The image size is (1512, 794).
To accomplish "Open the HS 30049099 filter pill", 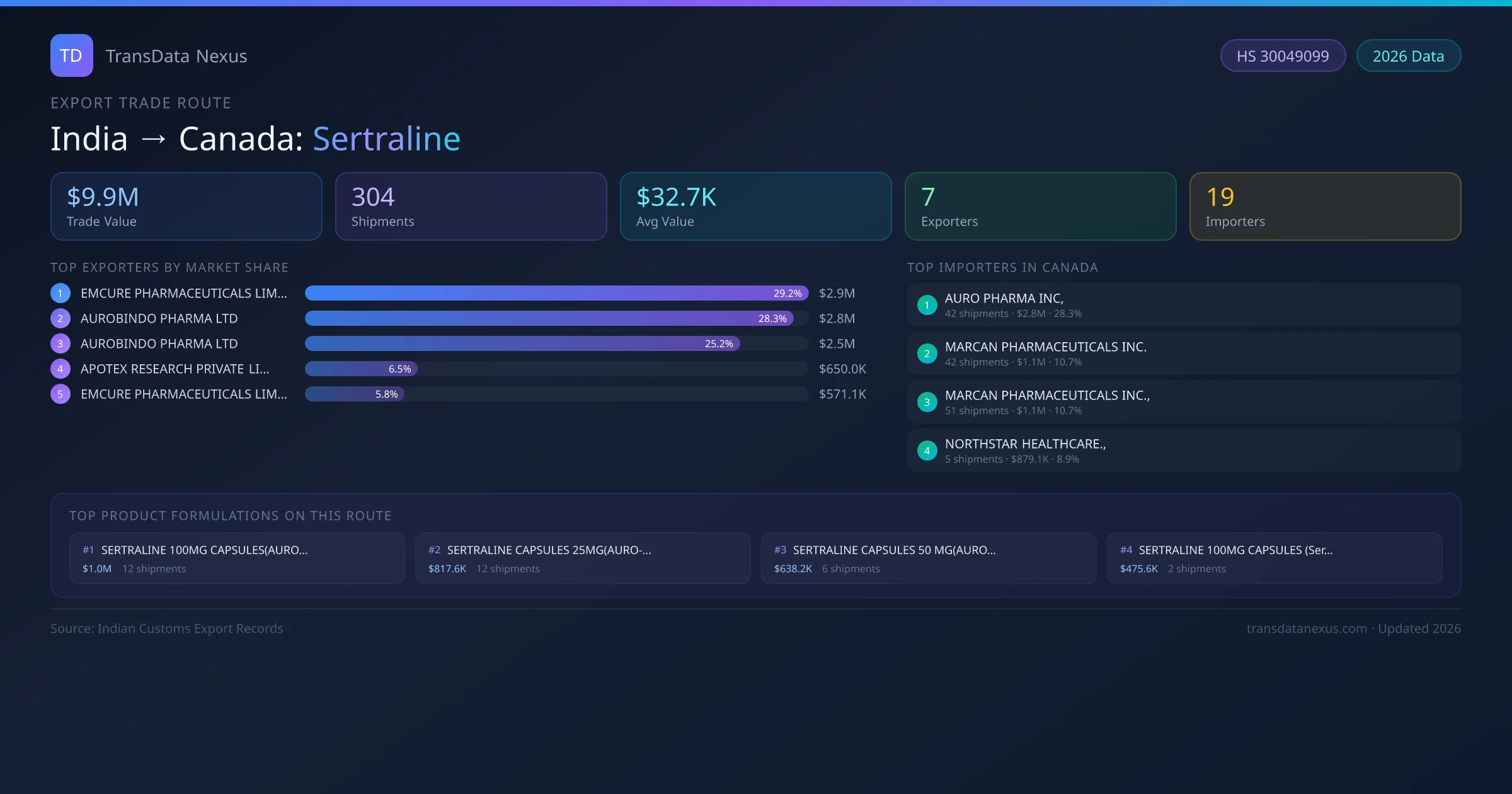I will click(1283, 55).
